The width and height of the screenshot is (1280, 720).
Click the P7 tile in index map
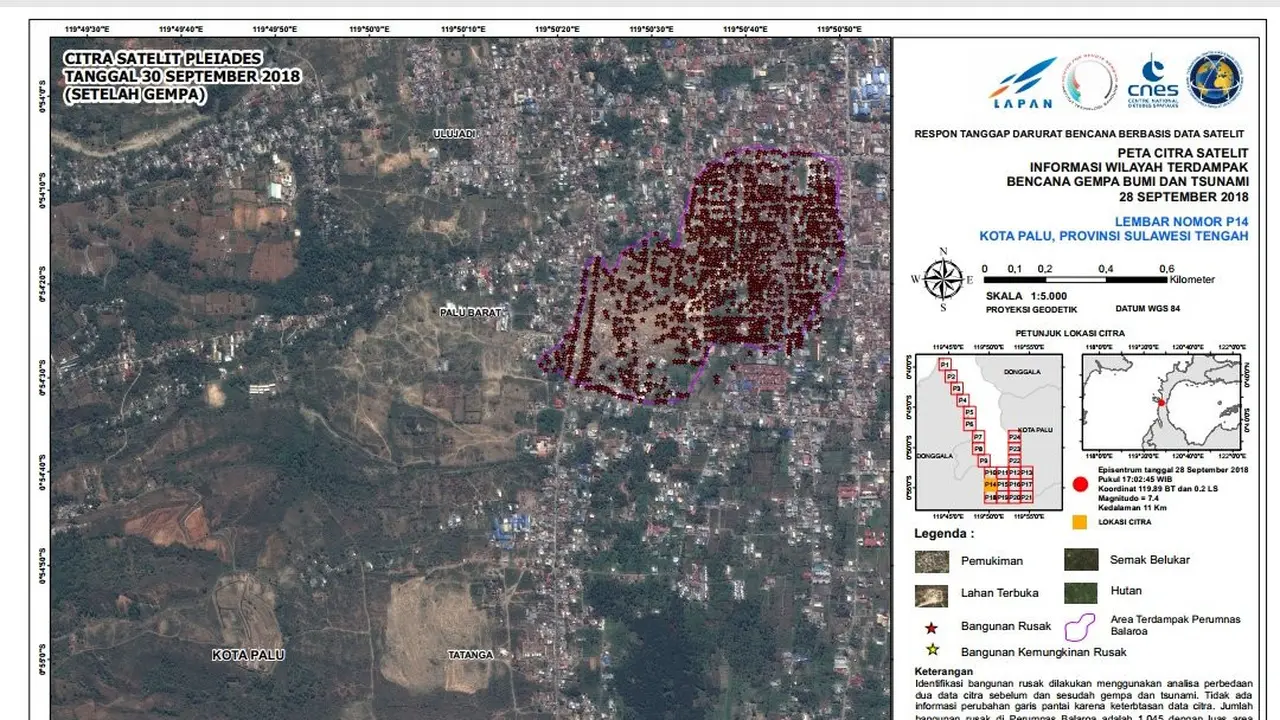click(x=978, y=437)
